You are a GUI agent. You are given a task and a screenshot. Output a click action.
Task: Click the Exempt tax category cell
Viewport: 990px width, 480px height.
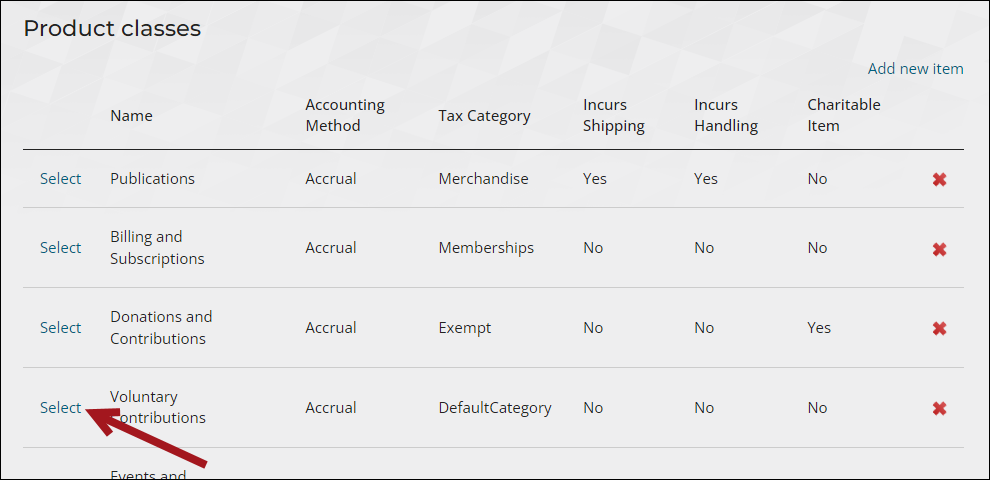pos(465,328)
